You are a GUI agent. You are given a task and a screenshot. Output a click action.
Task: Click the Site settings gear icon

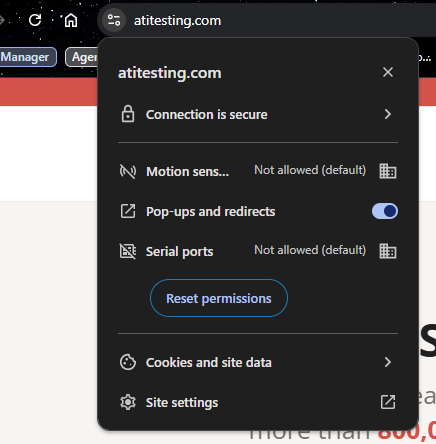[x=128, y=402]
